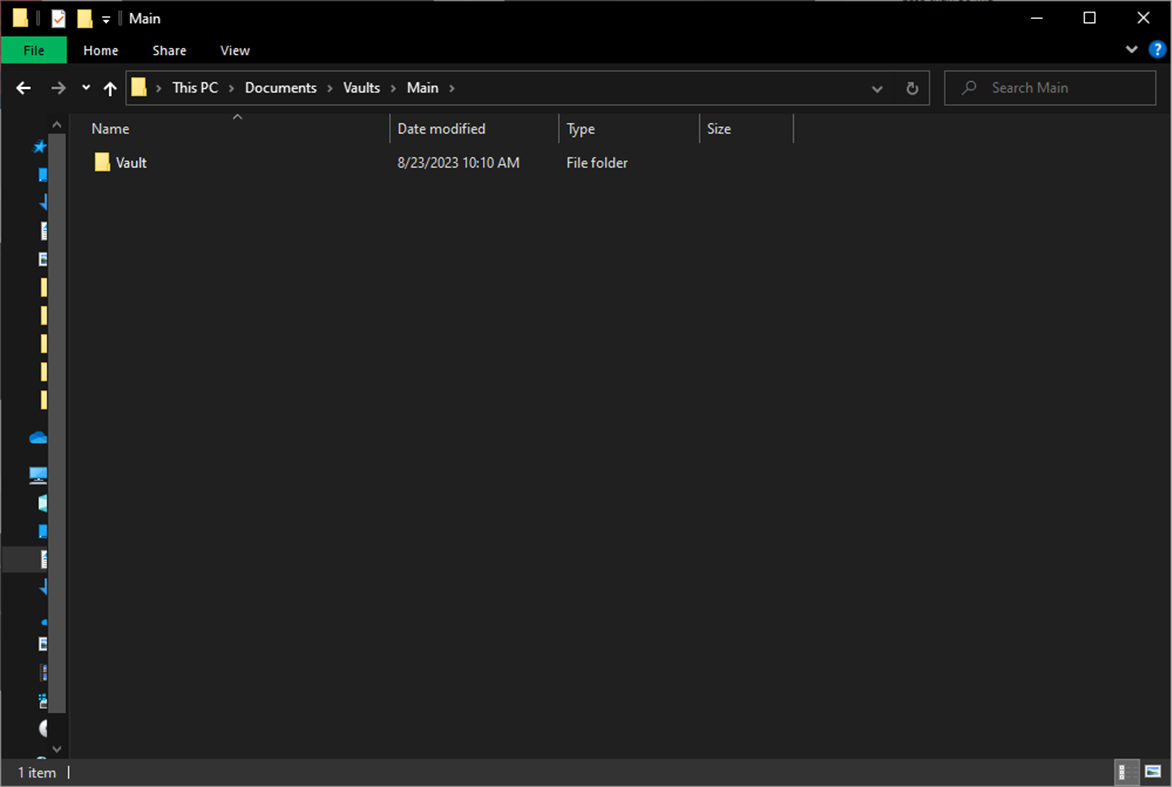Click the refresh icon in address bar
Screen dimensions: 1172x787
point(911,88)
